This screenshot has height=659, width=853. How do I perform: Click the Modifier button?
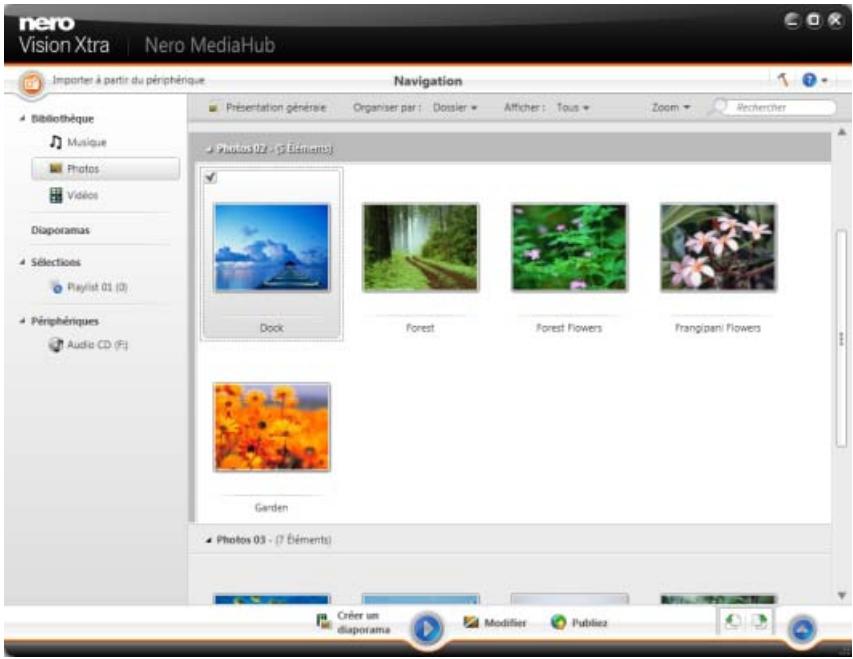(x=495, y=623)
